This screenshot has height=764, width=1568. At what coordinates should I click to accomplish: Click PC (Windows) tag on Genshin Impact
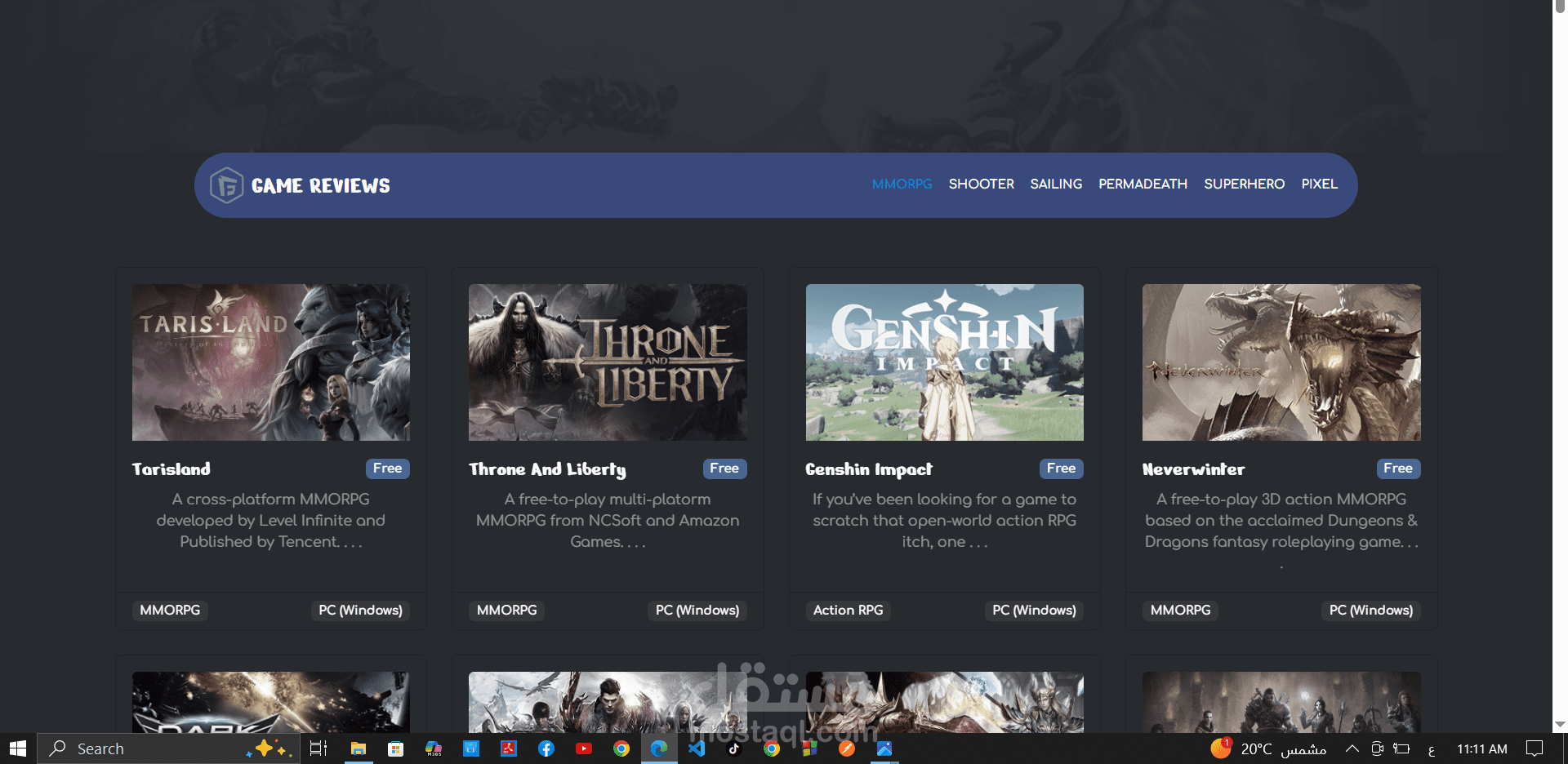click(x=1035, y=611)
